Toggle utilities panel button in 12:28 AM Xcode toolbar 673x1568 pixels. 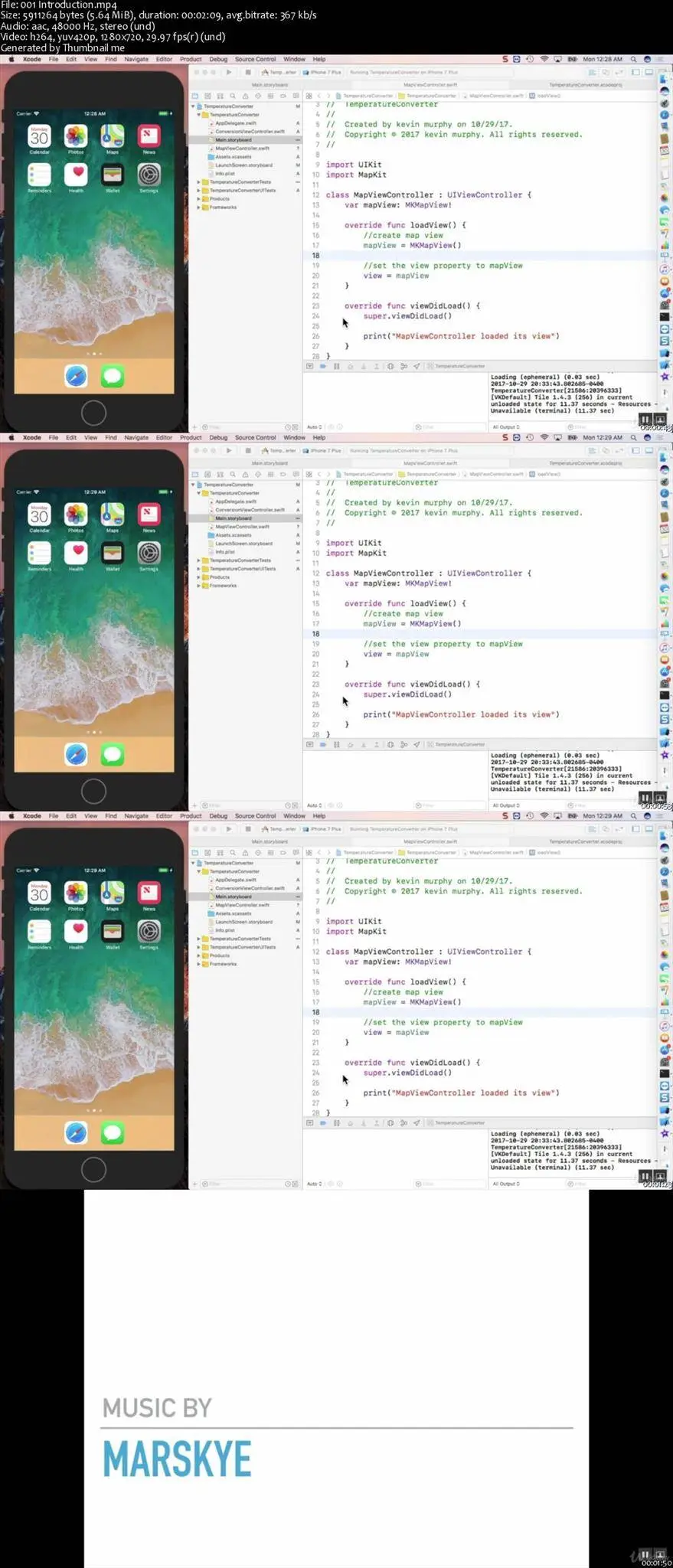(x=662, y=72)
